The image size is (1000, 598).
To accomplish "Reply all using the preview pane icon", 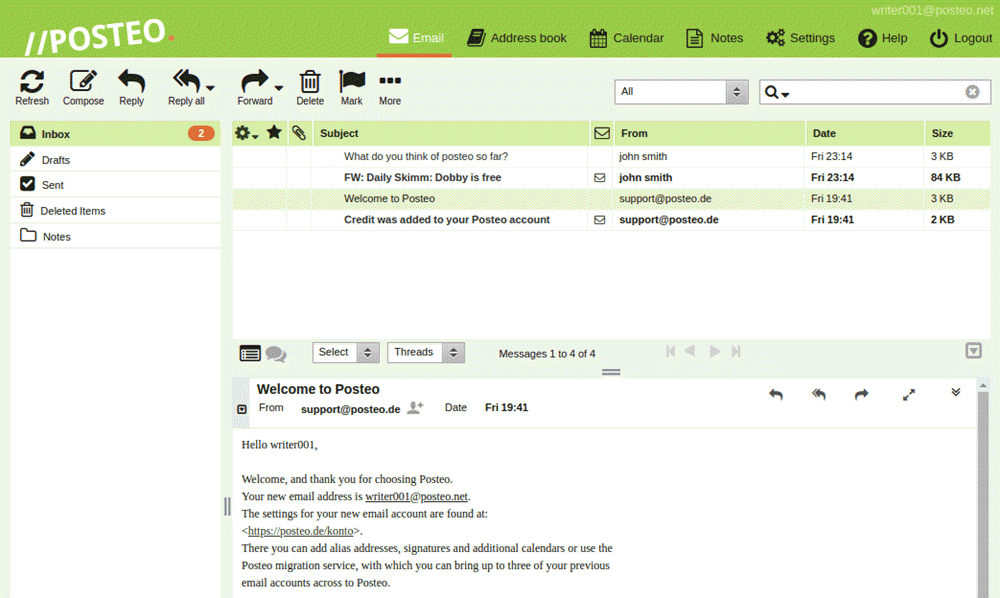I will coord(819,395).
